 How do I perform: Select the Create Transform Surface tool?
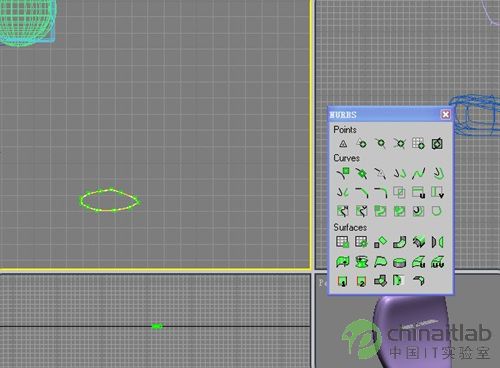pyautogui.click(x=380, y=242)
